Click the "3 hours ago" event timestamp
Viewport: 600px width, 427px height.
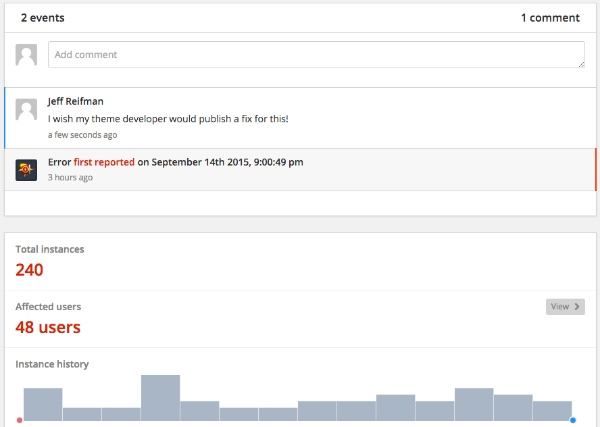[70, 178]
